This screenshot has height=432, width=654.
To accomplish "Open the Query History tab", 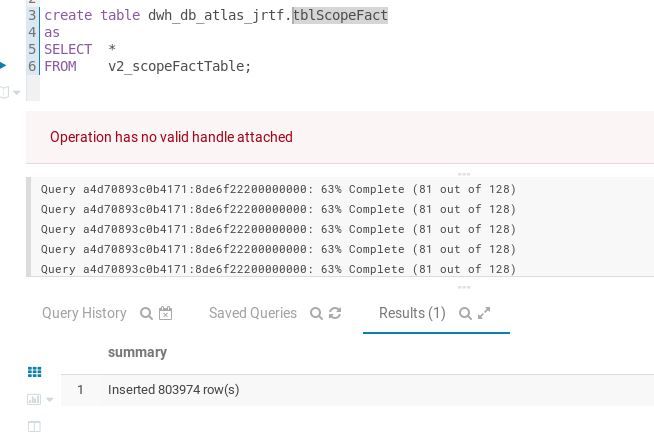I will pos(84,313).
